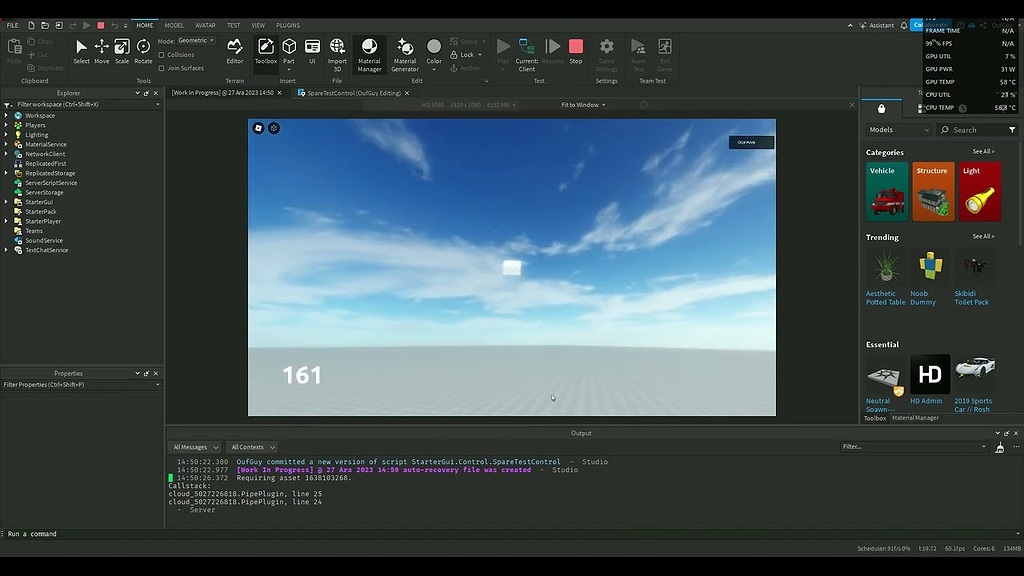The height and width of the screenshot is (576, 1024).
Task: Click the Roblox menu icon in viewport
Action: (258, 128)
